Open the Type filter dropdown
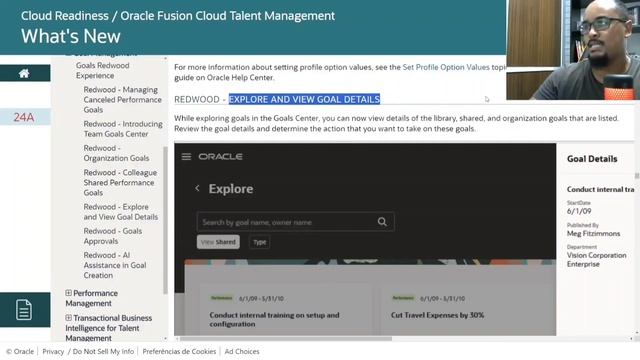The height and width of the screenshot is (360, 640). (x=260, y=242)
